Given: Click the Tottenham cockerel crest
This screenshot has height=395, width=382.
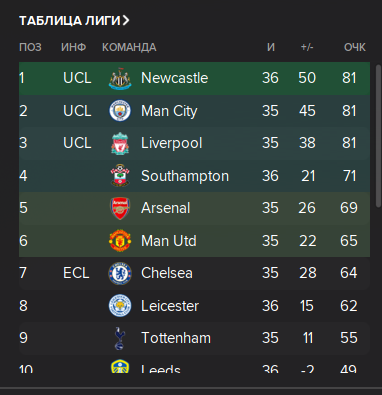Looking at the screenshot, I should point(120,338).
